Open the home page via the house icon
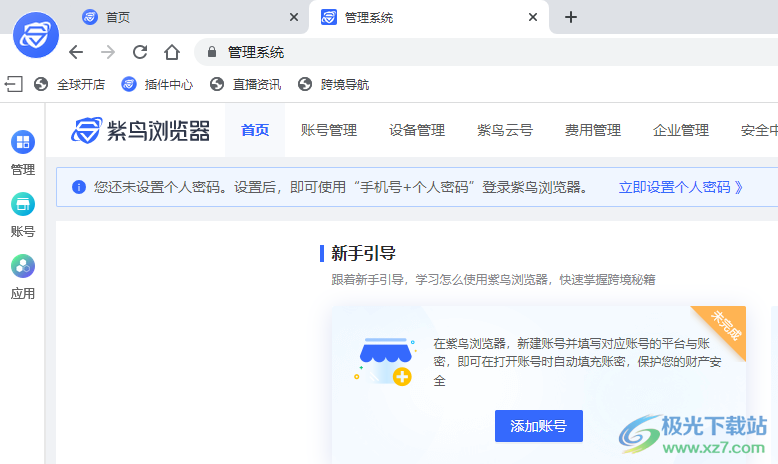This screenshot has width=778, height=464. point(172,52)
